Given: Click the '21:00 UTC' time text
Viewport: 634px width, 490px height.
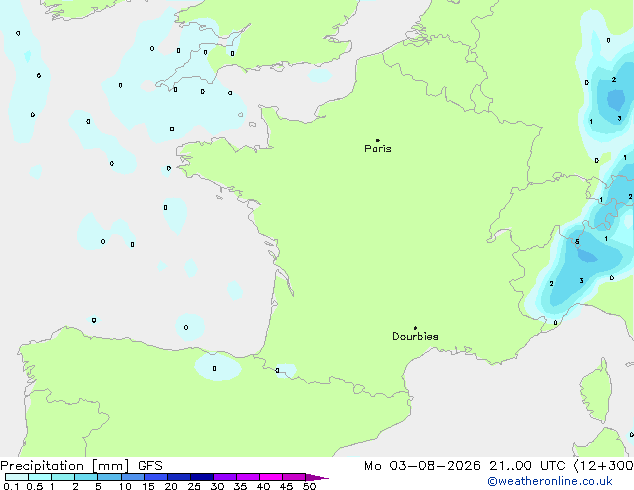Looking at the screenshot, I should point(527,466).
